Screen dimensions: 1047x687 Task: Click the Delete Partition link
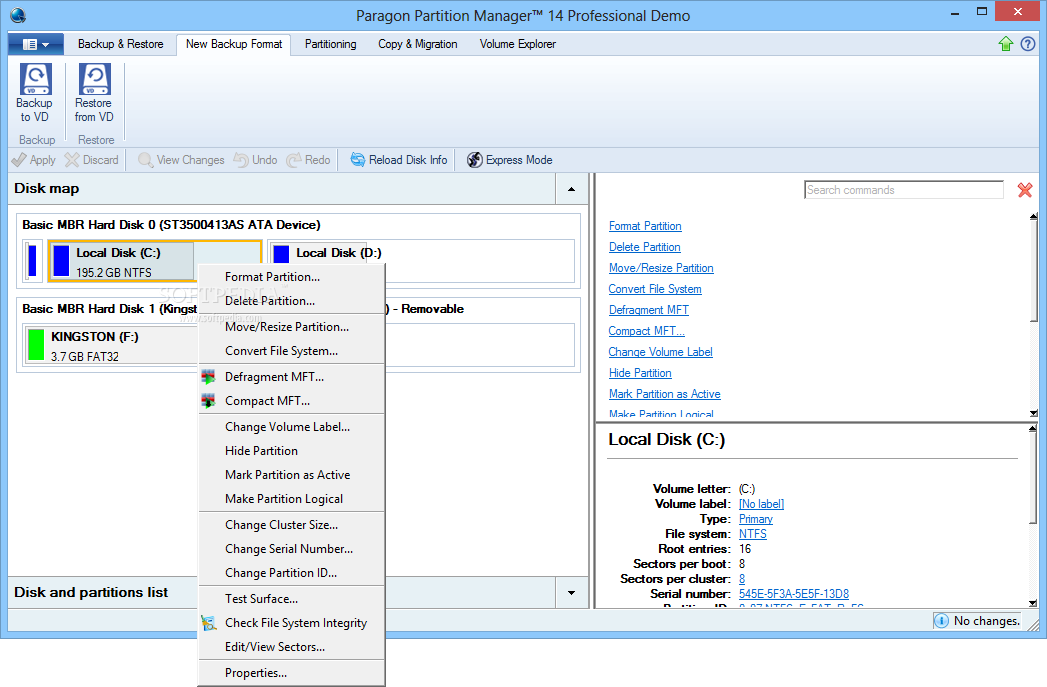(x=644, y=246)
